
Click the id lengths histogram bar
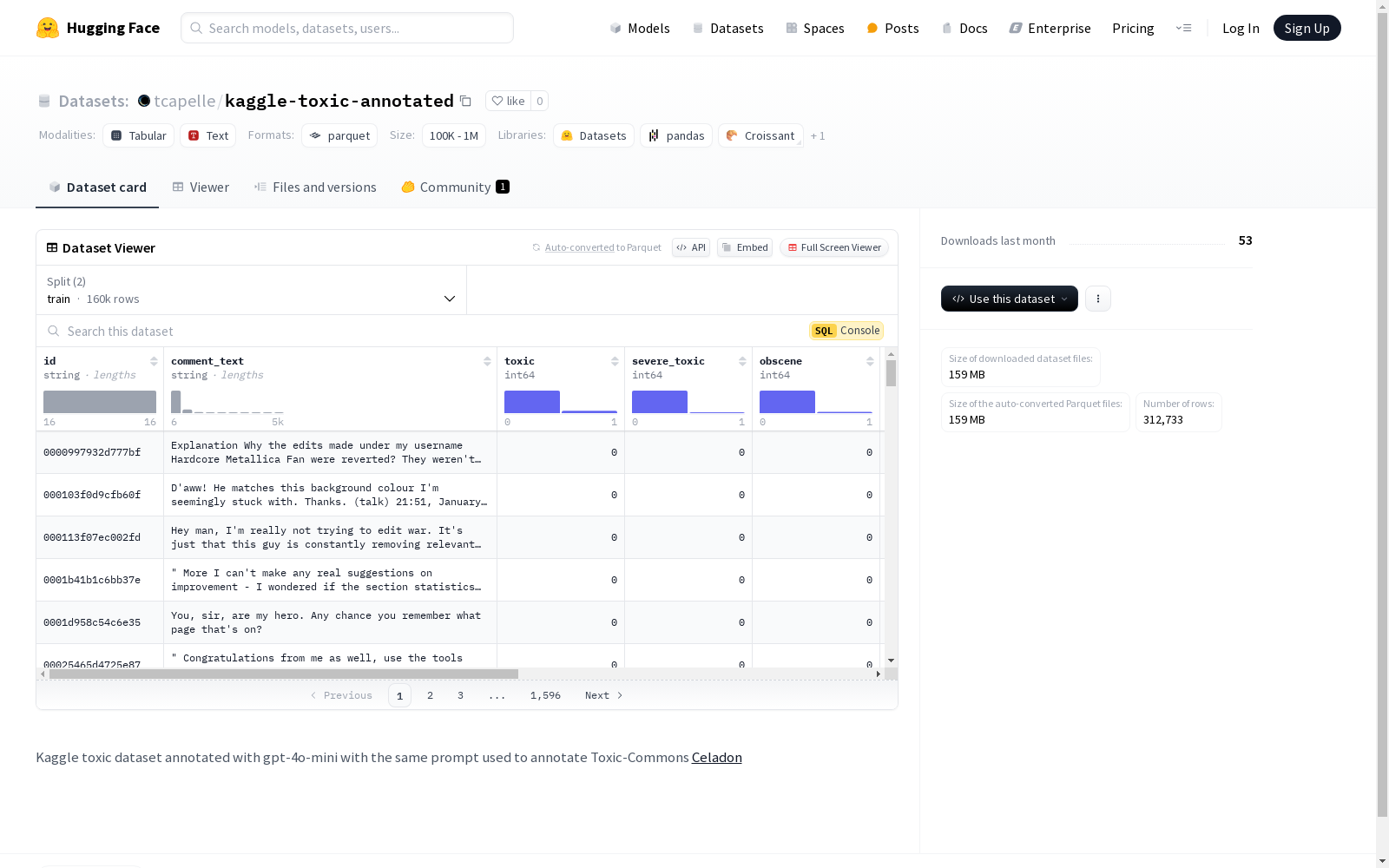pyautogui.click(x=100, y=402)
